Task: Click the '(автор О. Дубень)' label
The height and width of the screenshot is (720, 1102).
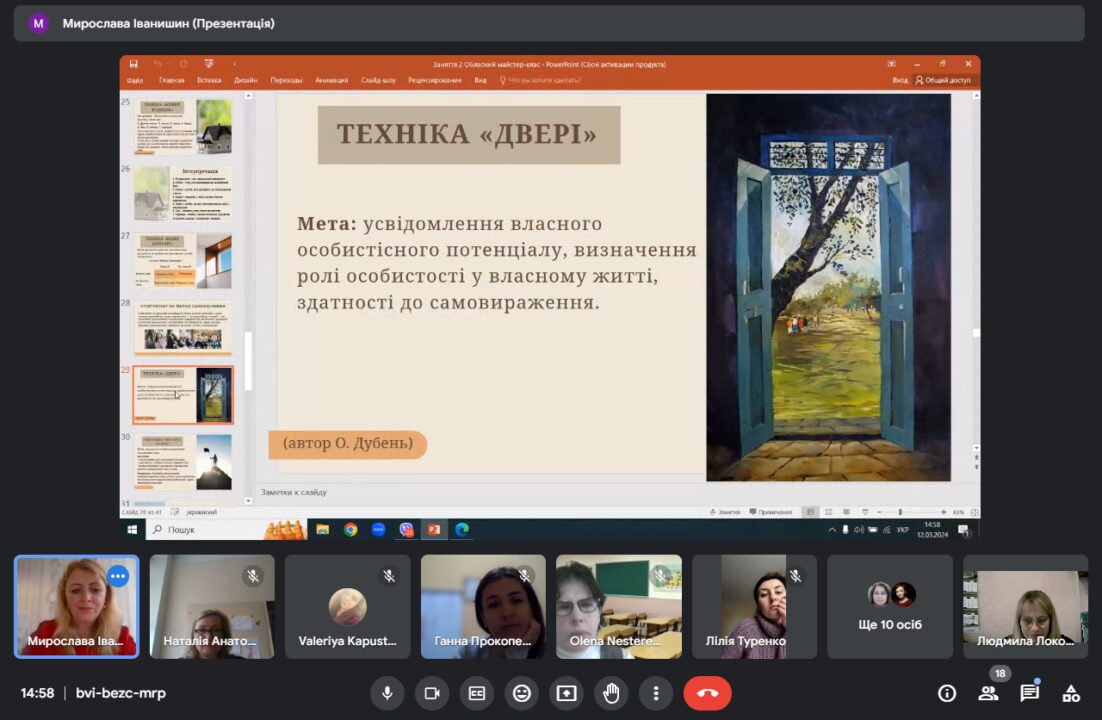Action: [x=347, y=444]
